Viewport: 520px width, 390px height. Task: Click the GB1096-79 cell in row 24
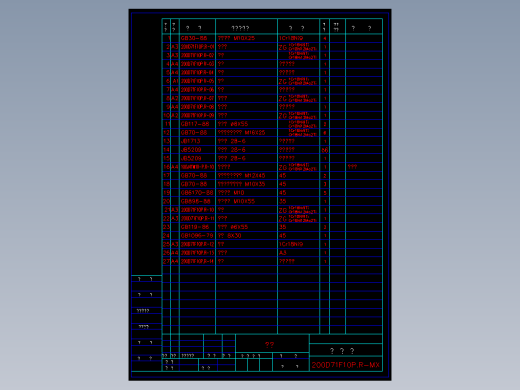coord(197,236)
